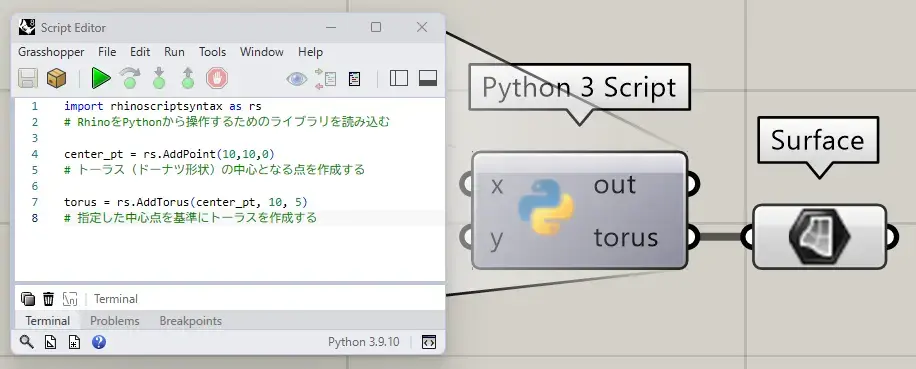The height and width of the screenshot is (369, 916).
Task: Click the Step Over debug icon
Action: click(x=130, y=78)
